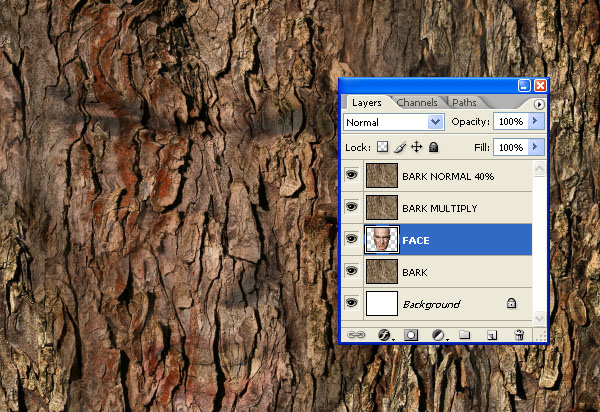Click the BARK layer thumbnail
Viewport: 600px width, 412px height.
[x=382, y=272]
